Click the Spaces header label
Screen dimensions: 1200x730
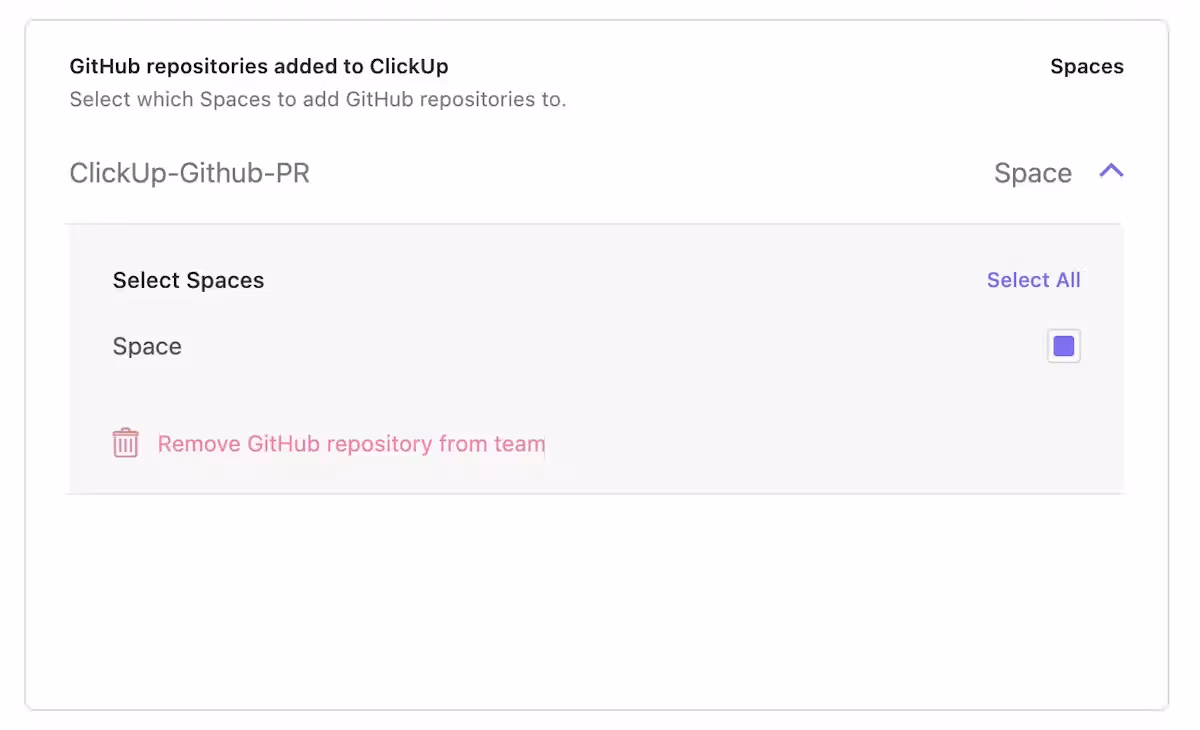[1087, 66]
